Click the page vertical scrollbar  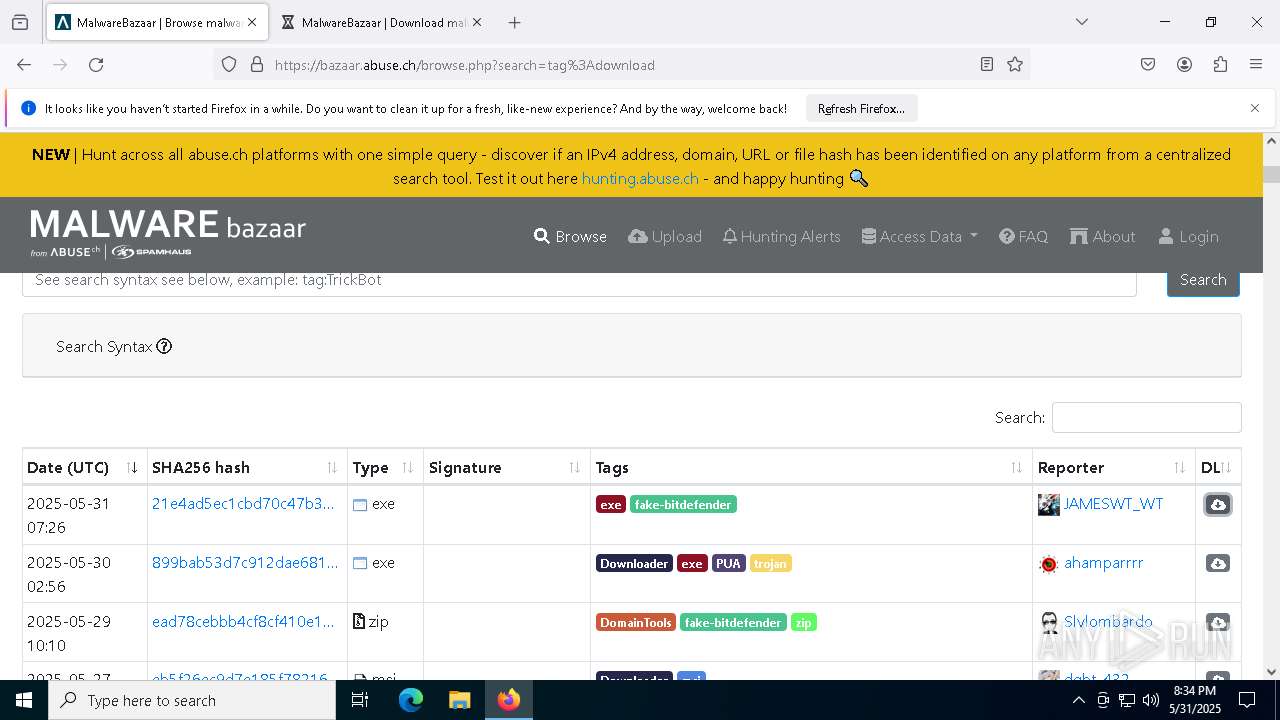coord(1271,407)
